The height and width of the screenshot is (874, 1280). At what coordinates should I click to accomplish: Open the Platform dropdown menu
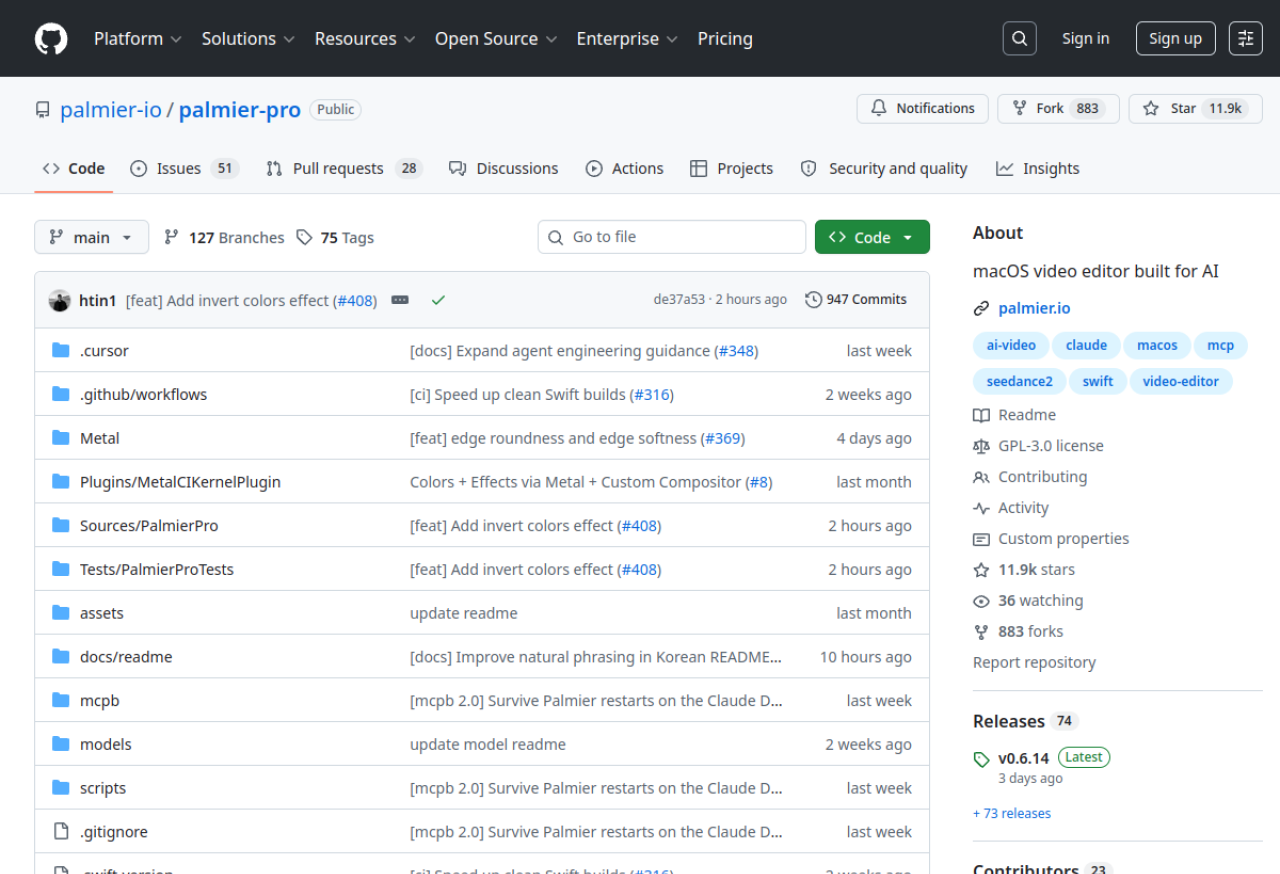coord(138,39)
